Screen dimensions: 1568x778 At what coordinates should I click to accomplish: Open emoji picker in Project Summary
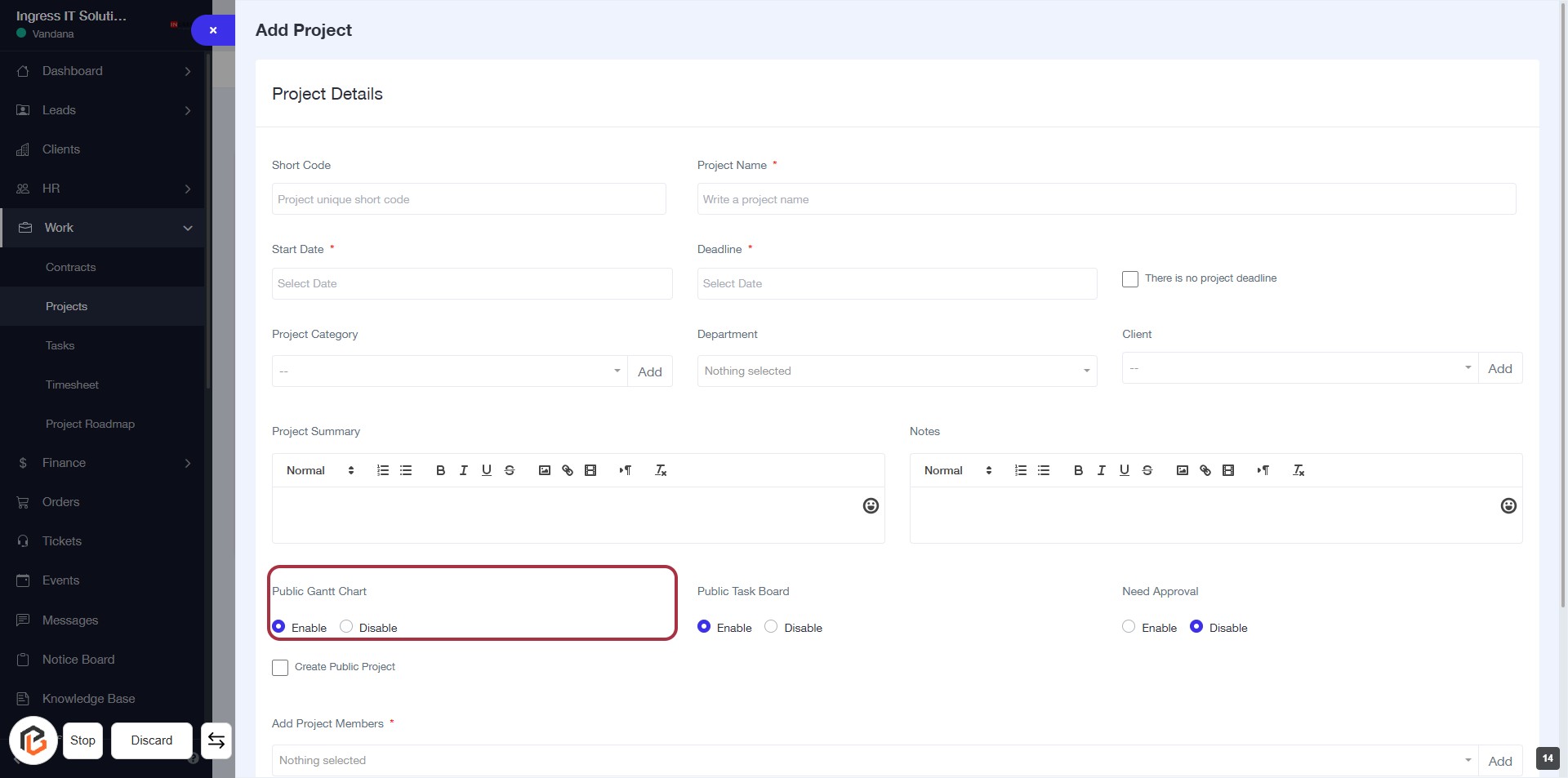point(871,506)
